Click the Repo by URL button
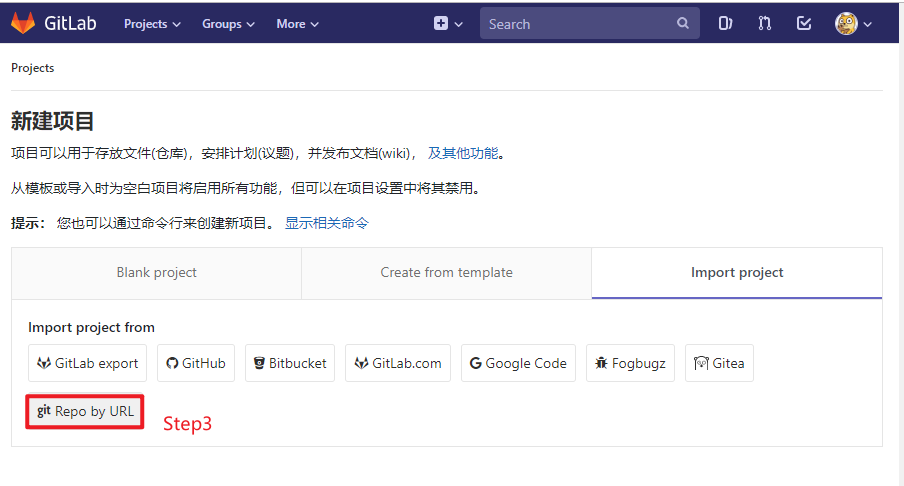The height and width of the screenshot is (486, 904). pos(85,411)
